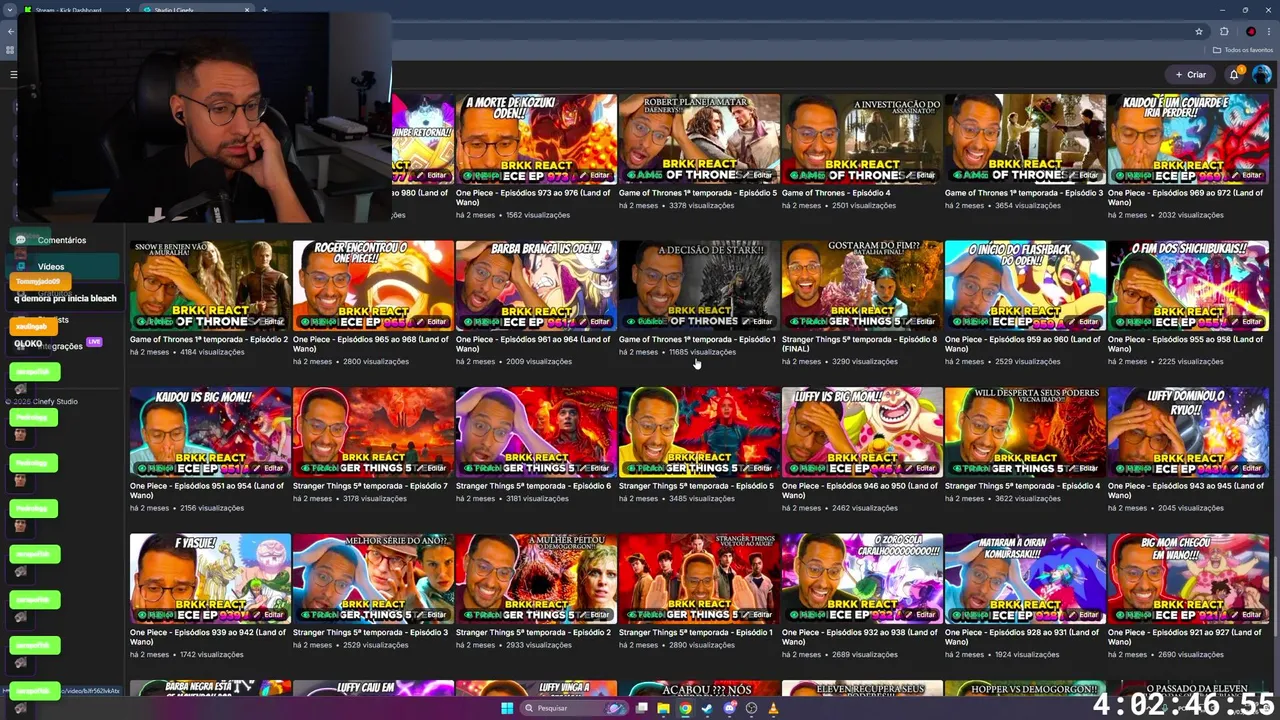Open the tab search chevron dropdown
The height and width of the screenshot is (720, 1280).
coord(10,10)
